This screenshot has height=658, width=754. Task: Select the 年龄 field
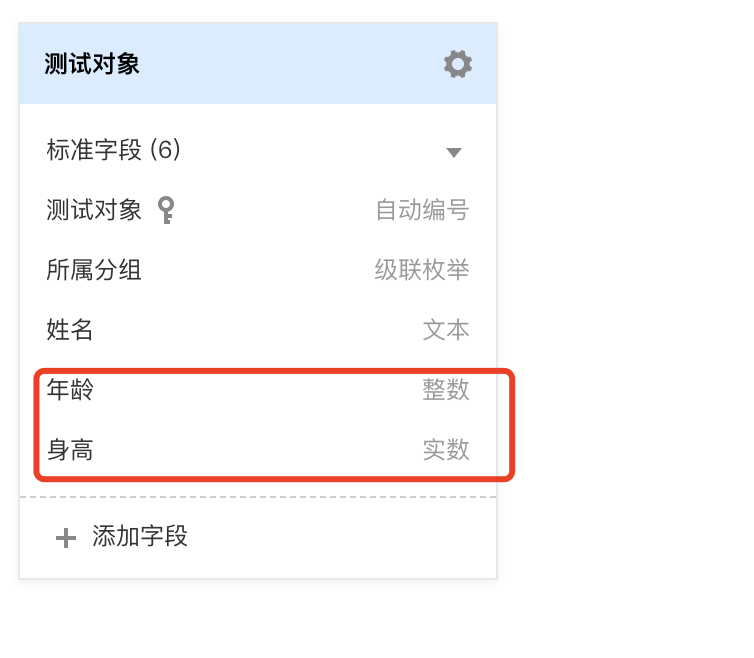pos(258,390)
